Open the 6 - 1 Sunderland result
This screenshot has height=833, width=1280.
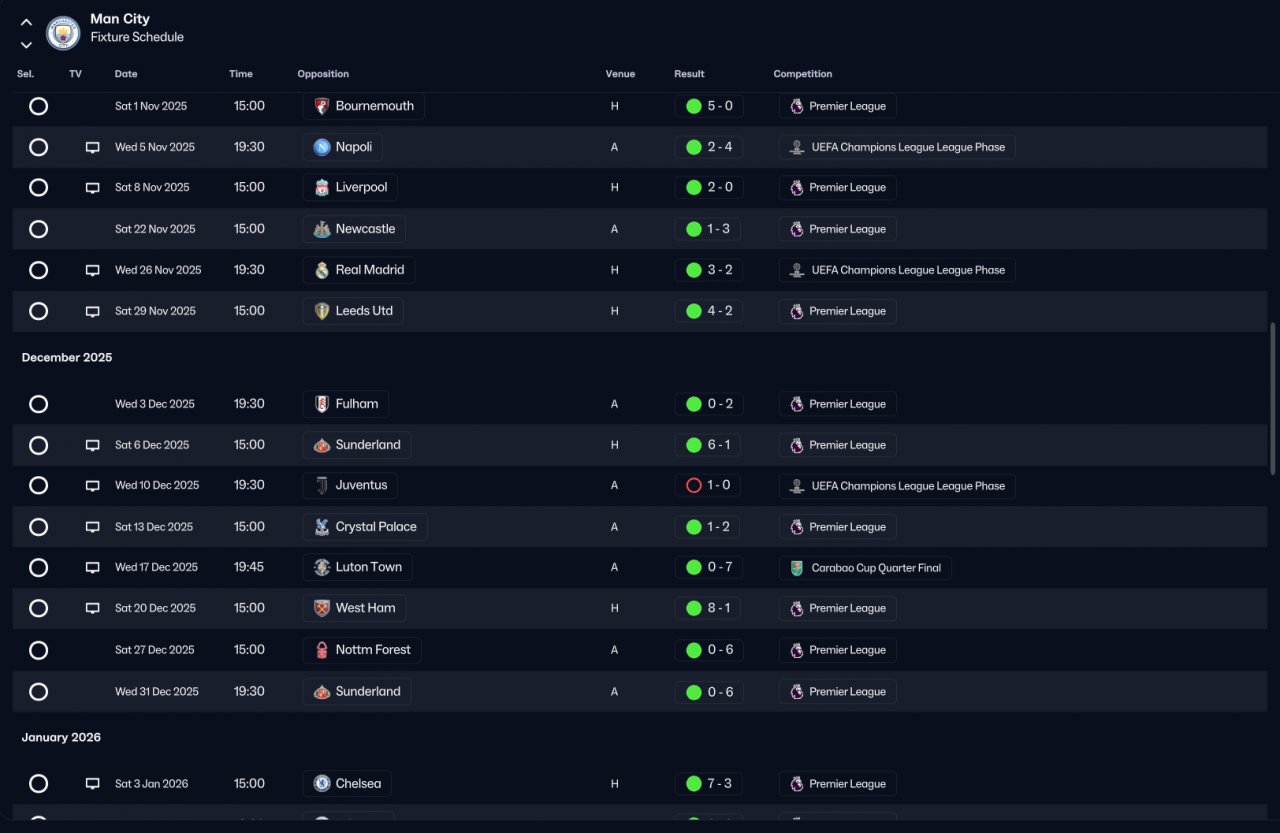[x=709, y=445]
